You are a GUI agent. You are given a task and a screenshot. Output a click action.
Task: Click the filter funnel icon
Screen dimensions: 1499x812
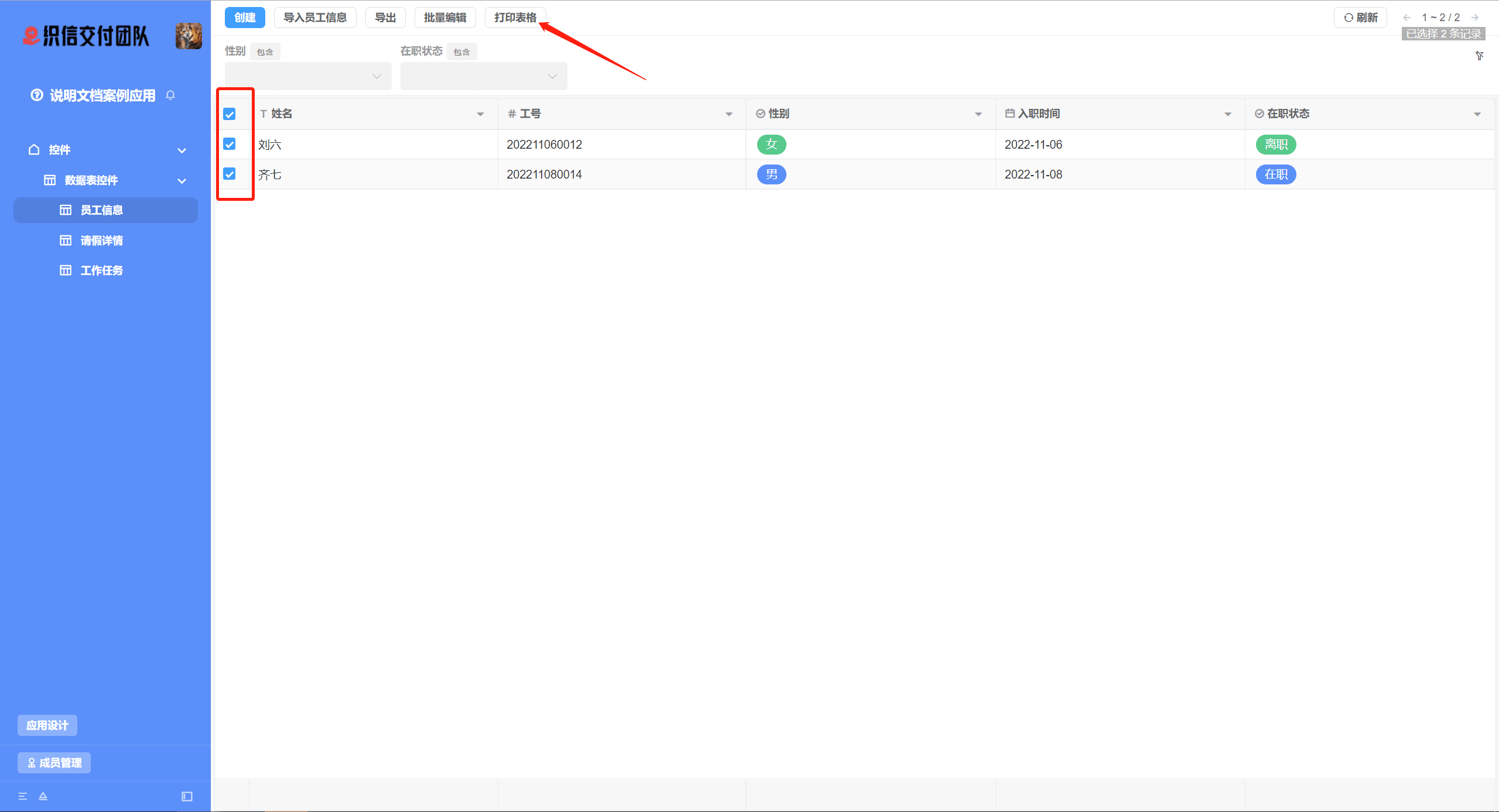[1479, 56]
